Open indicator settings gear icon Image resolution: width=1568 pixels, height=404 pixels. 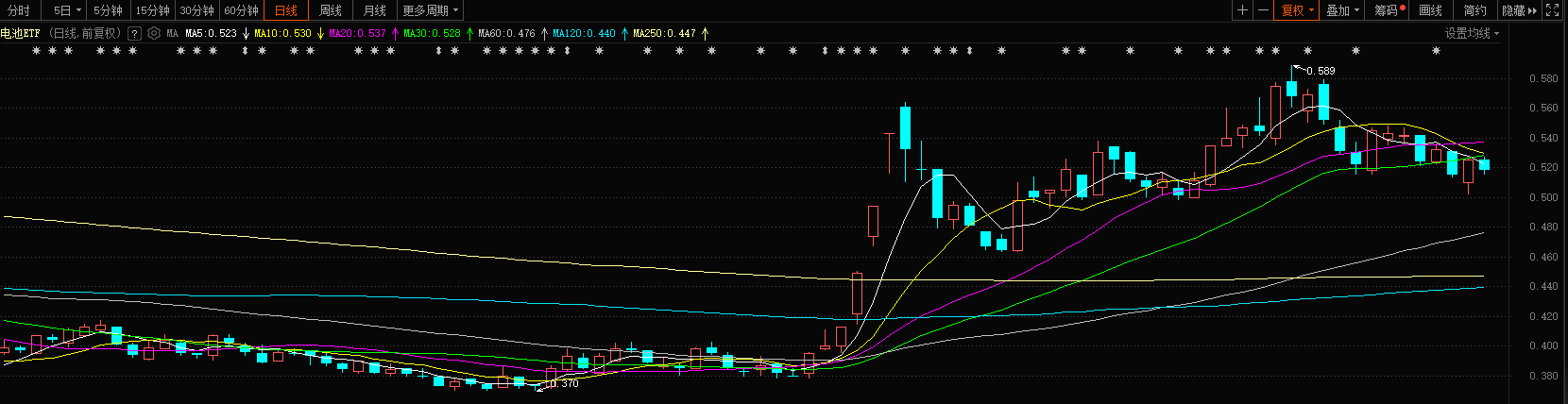tap(154, 33)
